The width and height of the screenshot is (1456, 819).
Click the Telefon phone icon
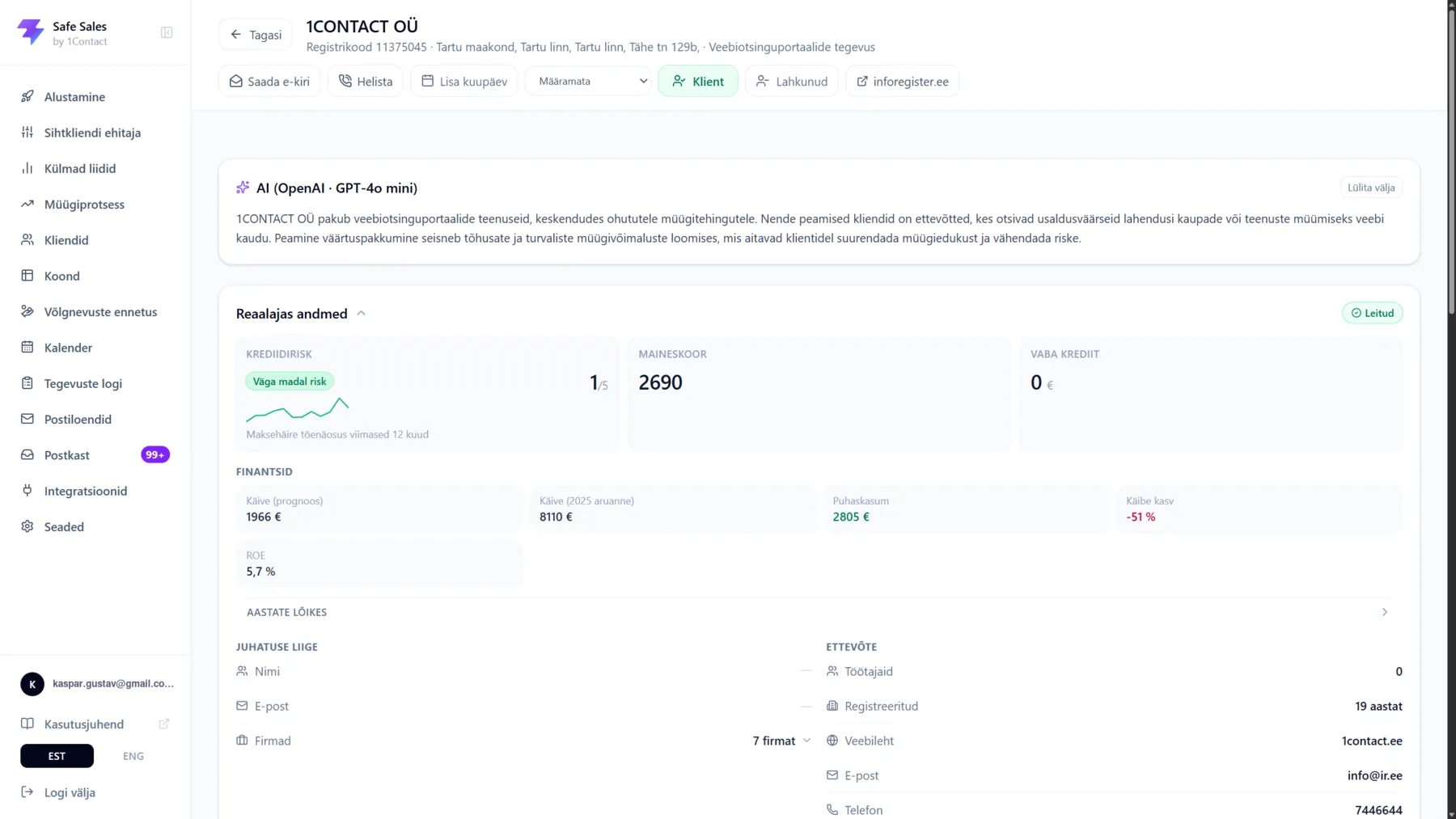pos(832,809)
